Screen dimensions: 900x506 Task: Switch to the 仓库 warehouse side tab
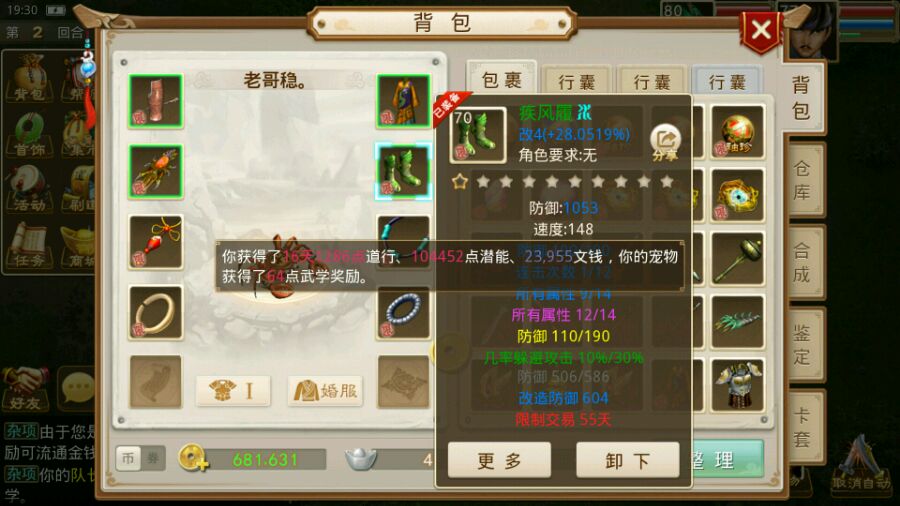[803, 180]
